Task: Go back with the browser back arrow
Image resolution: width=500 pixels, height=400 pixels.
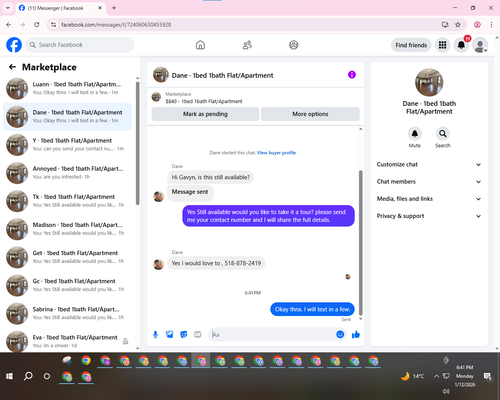Action: 9,25
